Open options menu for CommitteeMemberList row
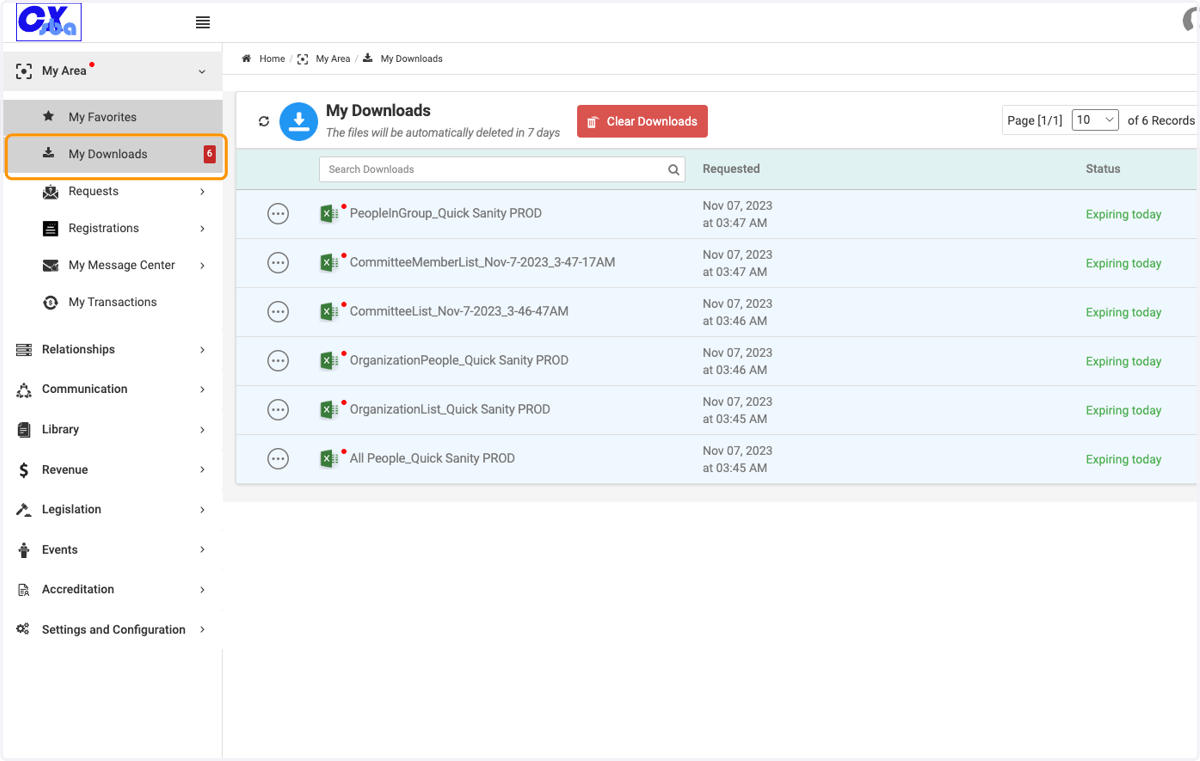1200x761 pixels. [x=278, y=263]
